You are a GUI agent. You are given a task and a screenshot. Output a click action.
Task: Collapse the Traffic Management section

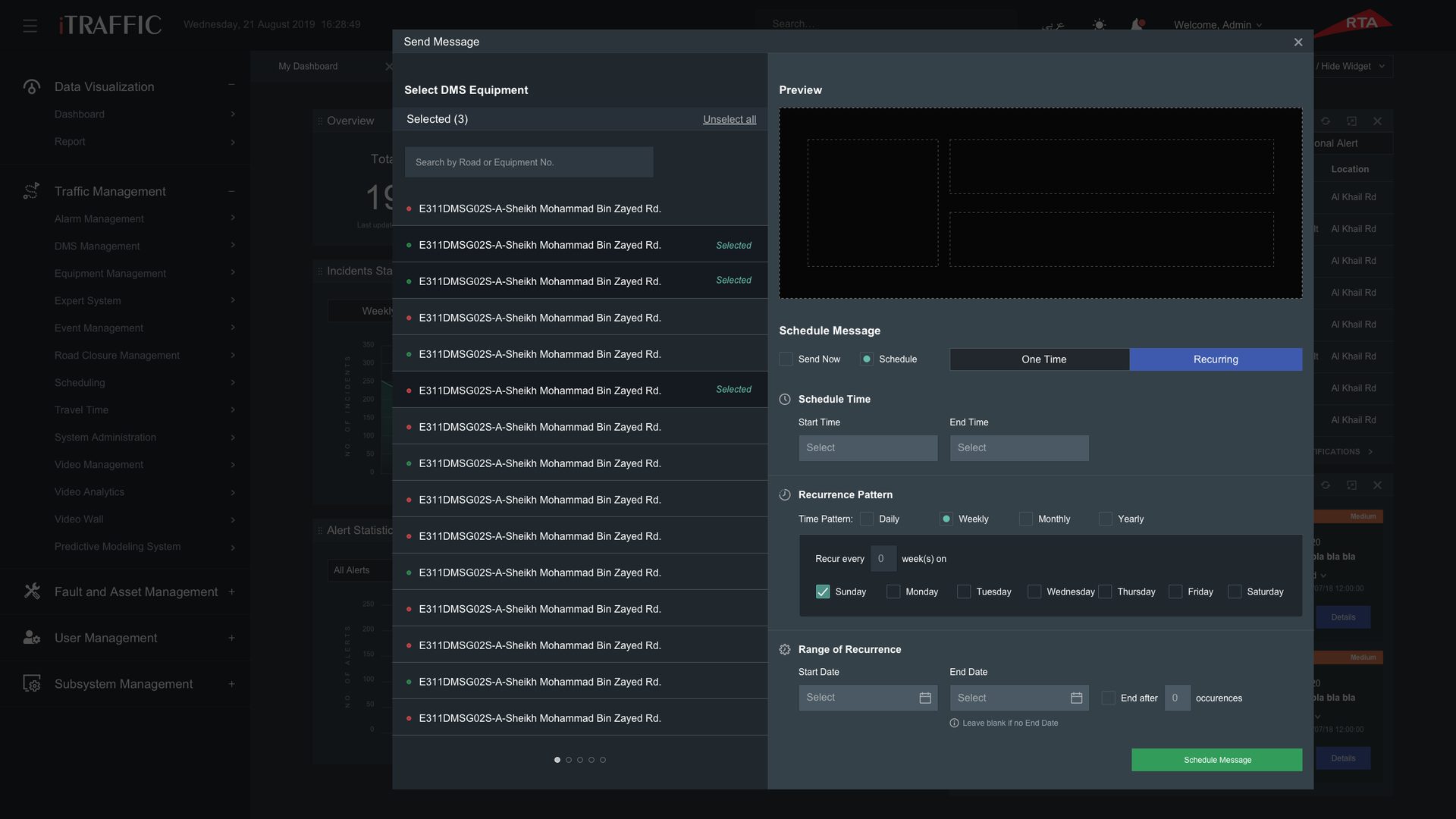pos(231,191)
